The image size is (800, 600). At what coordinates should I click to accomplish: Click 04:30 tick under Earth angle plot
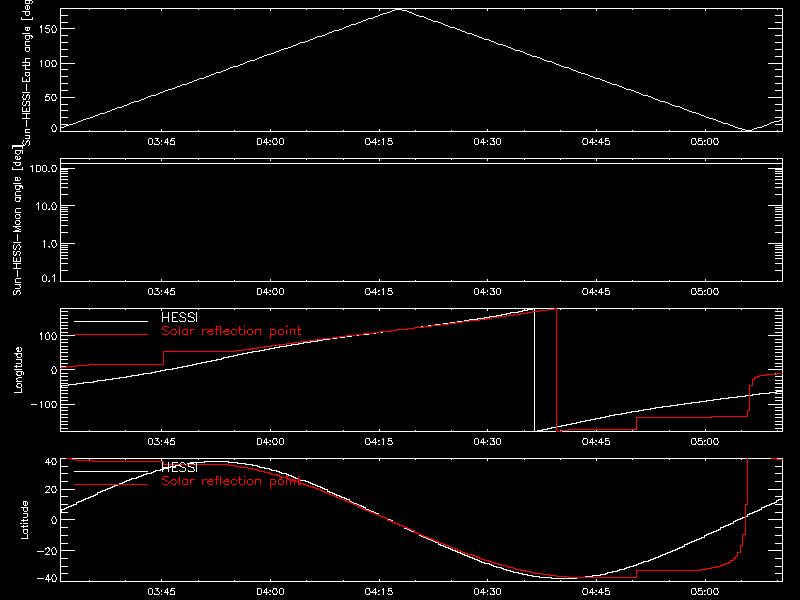pyautogui.click(x=487, y=142)
